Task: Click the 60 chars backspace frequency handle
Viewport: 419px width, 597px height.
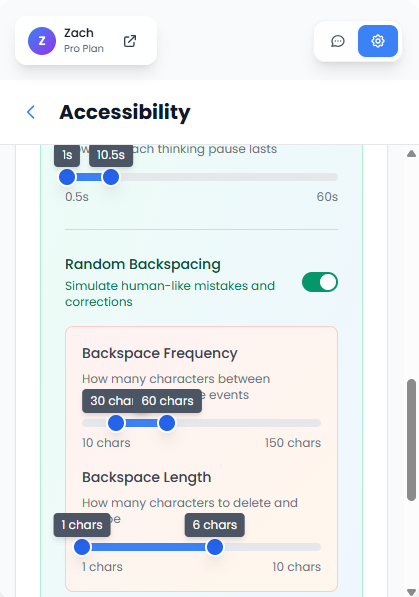Action: tap(167, 423)
